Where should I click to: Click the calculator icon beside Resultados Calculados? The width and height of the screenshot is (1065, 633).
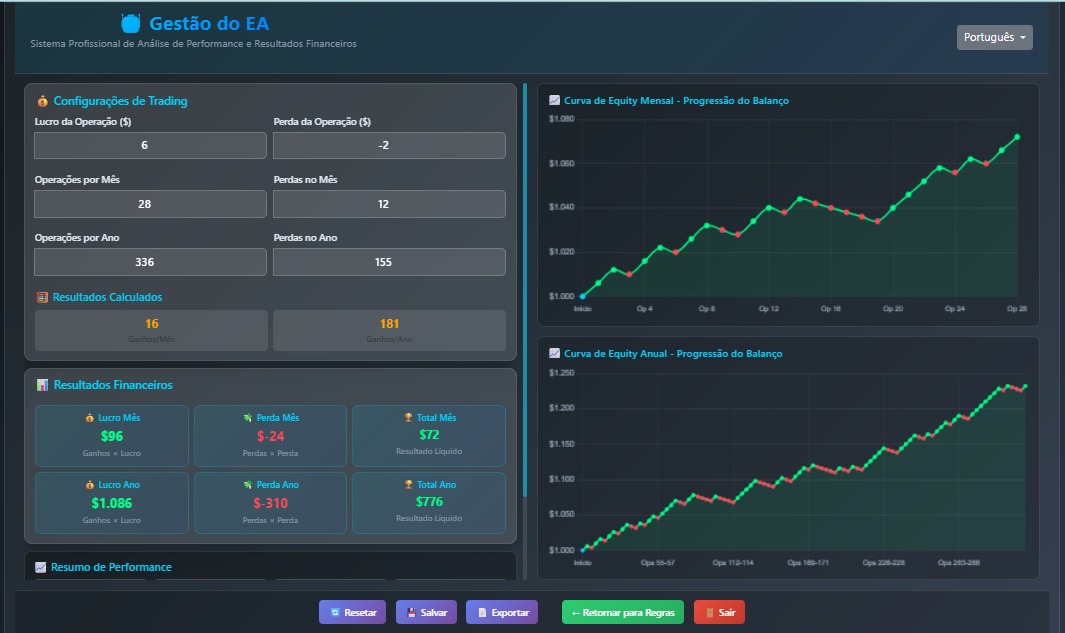tap(42, 297)
